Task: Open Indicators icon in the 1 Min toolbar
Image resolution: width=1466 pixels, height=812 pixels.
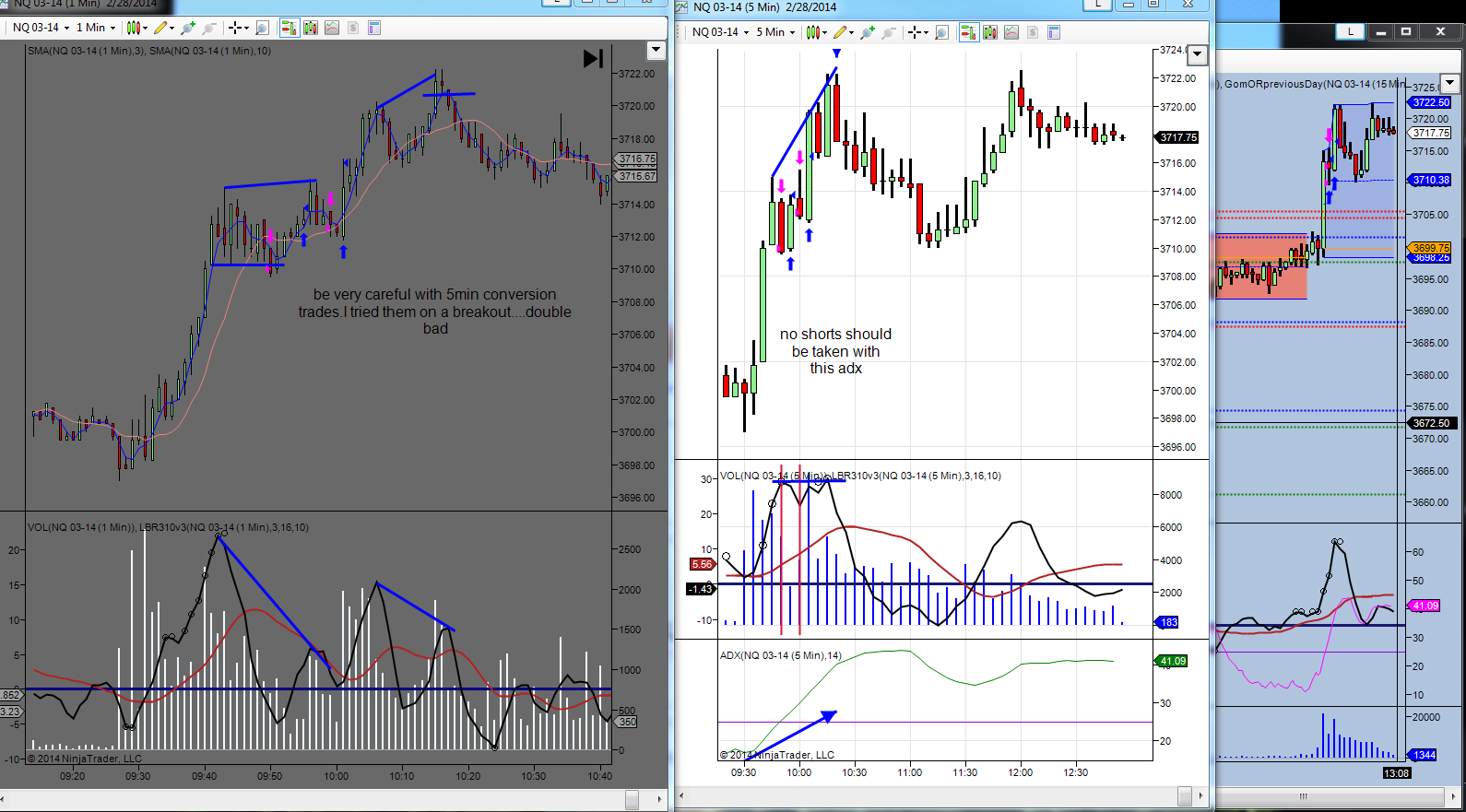Action: point(332,28)
